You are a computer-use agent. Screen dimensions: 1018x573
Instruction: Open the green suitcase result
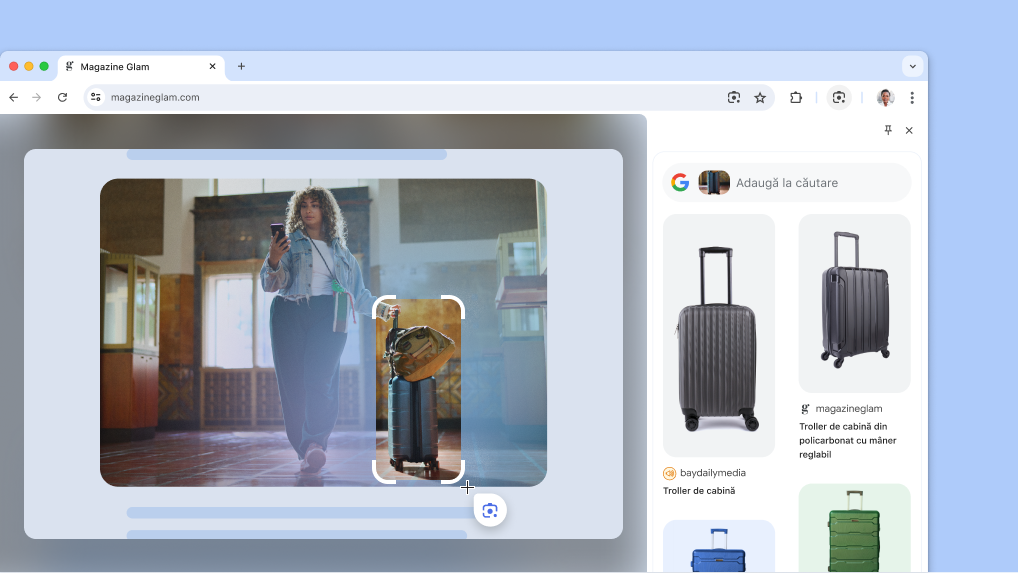coord(854,528)
